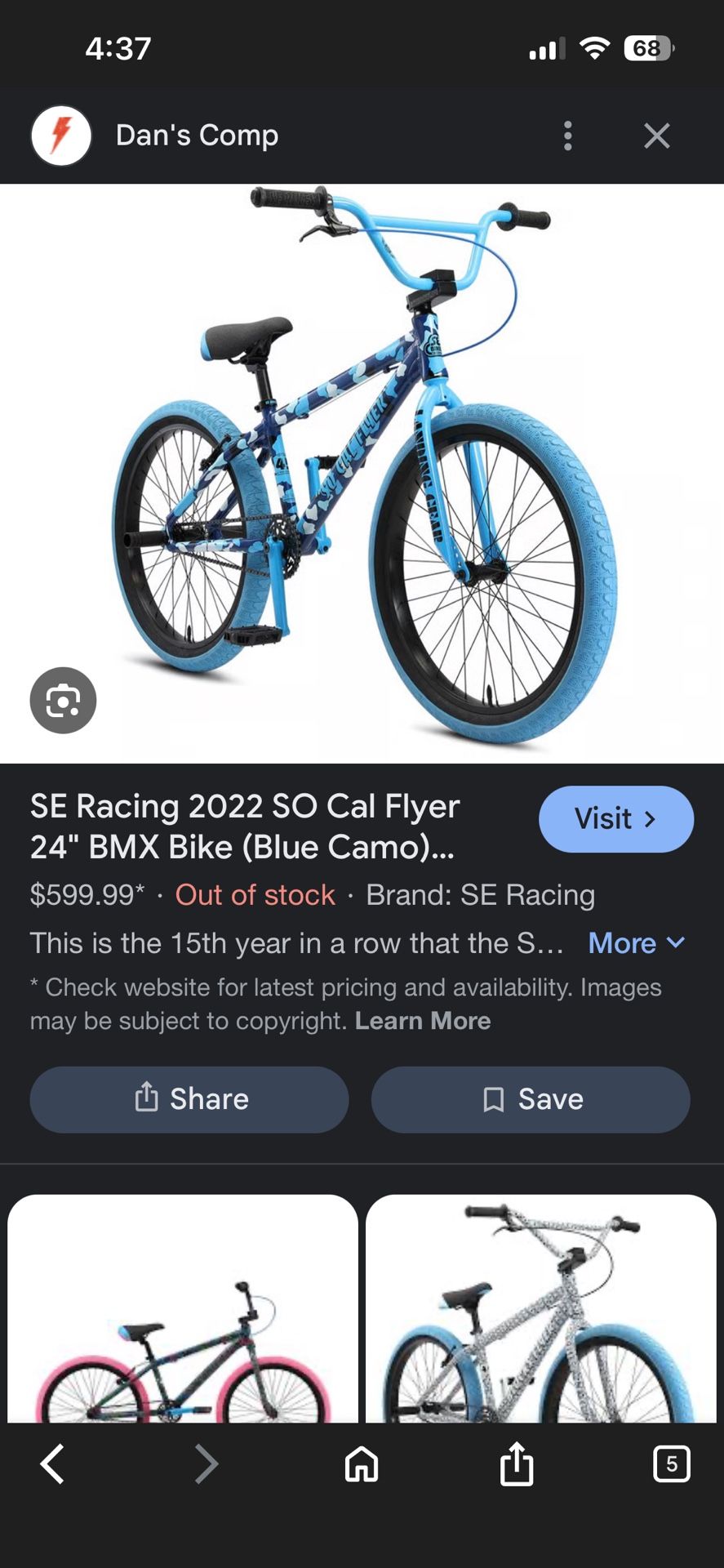Image resolution: width=724 pixels, height=1568 pixels.
Task: Expand description with the More chevron
Action: pos(637,943)
